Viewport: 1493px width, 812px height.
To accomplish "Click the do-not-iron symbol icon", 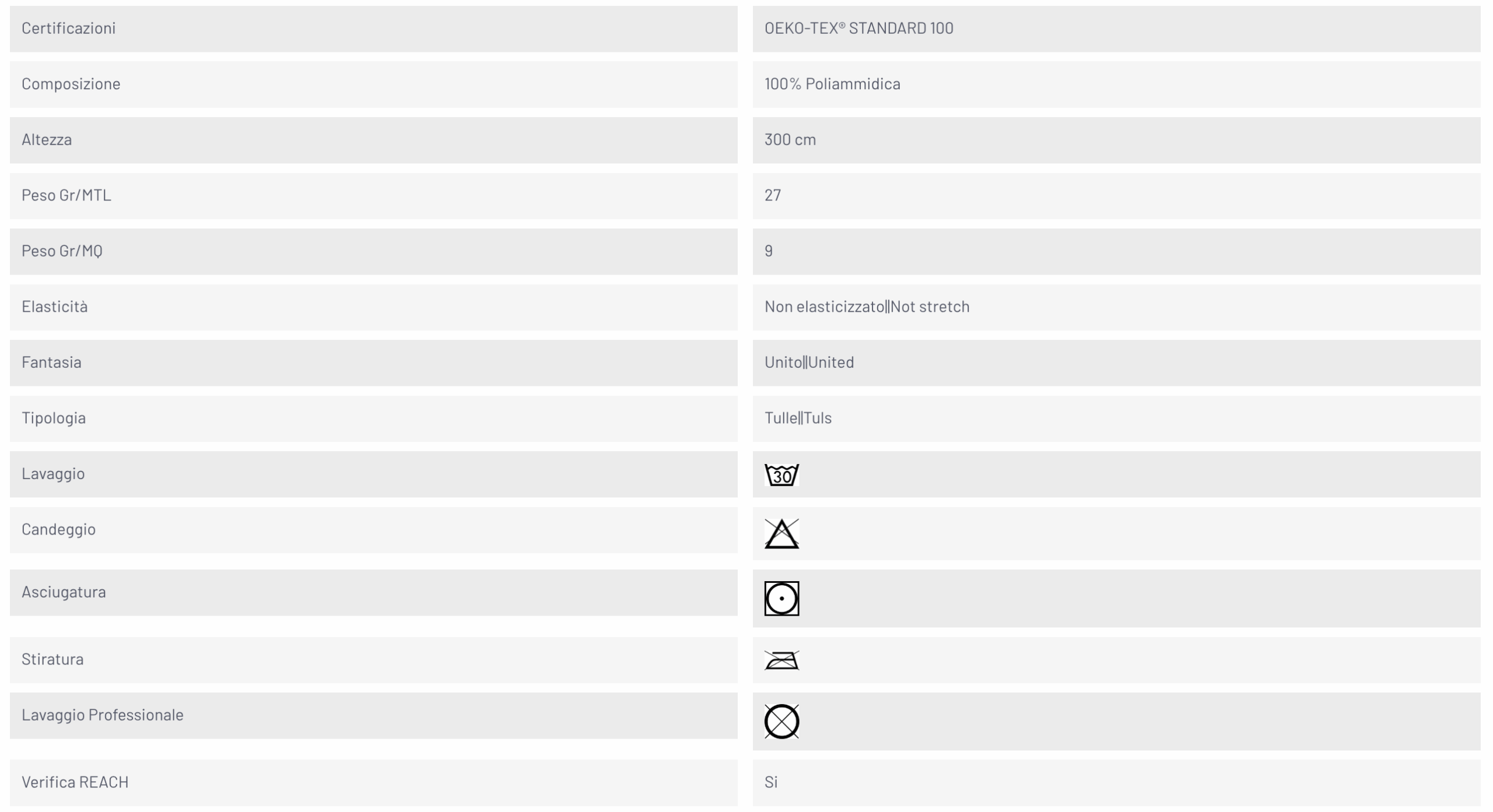I will (x=781, y=660).
